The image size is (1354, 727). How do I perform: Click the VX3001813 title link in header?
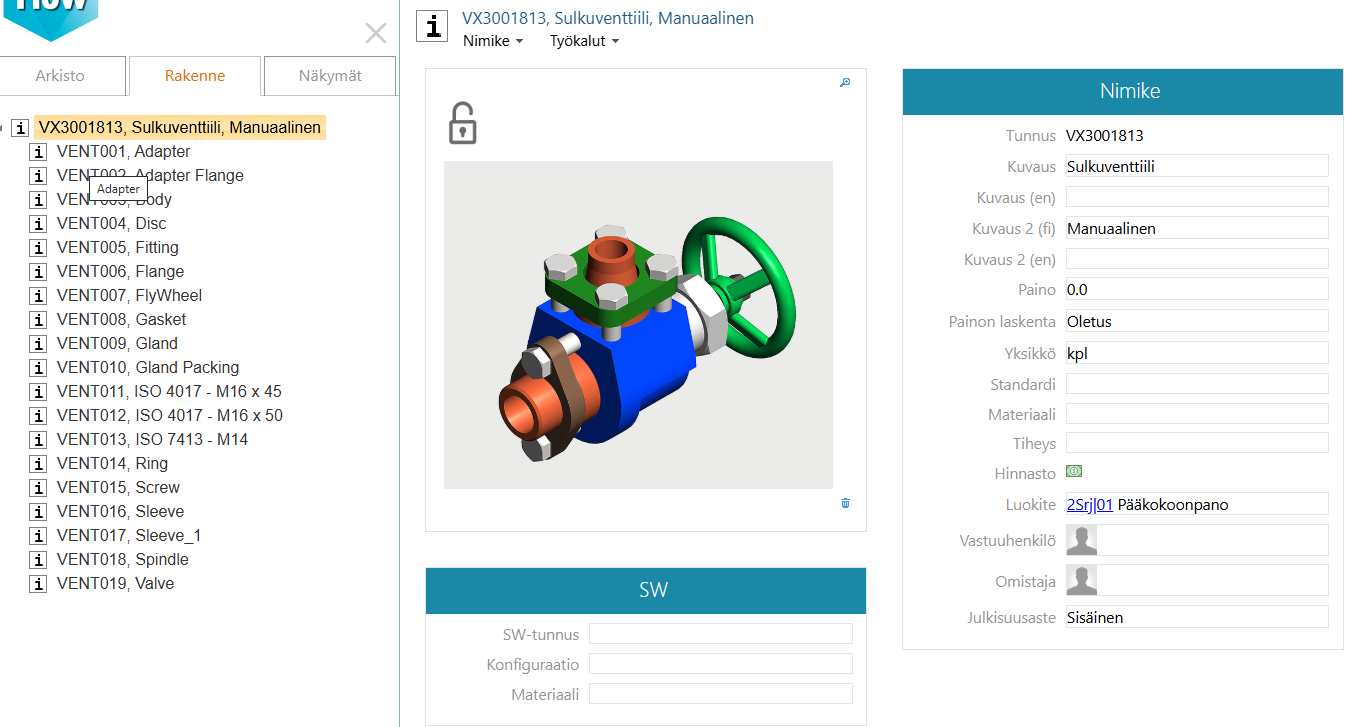[x=607, y=18]
